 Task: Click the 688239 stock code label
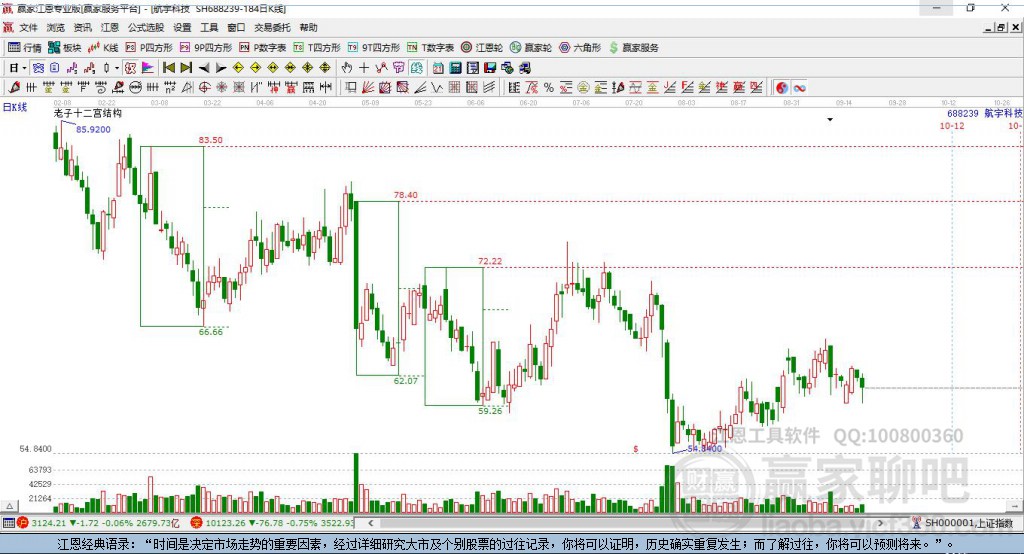[x=963, y=113]
